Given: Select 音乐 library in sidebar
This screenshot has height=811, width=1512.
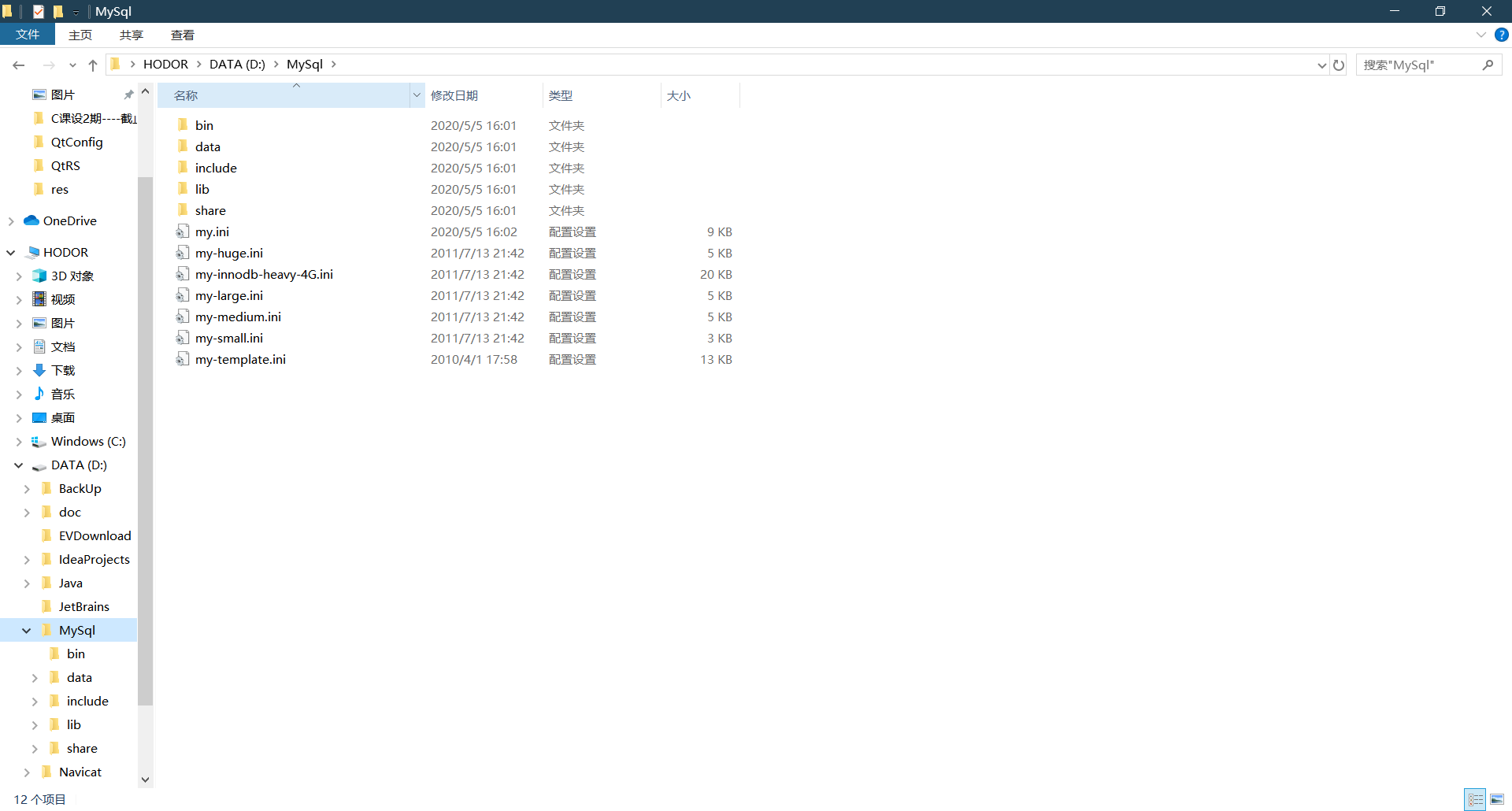Looking at the screenshot, I should pyautogui.click(x=63, y=394).
